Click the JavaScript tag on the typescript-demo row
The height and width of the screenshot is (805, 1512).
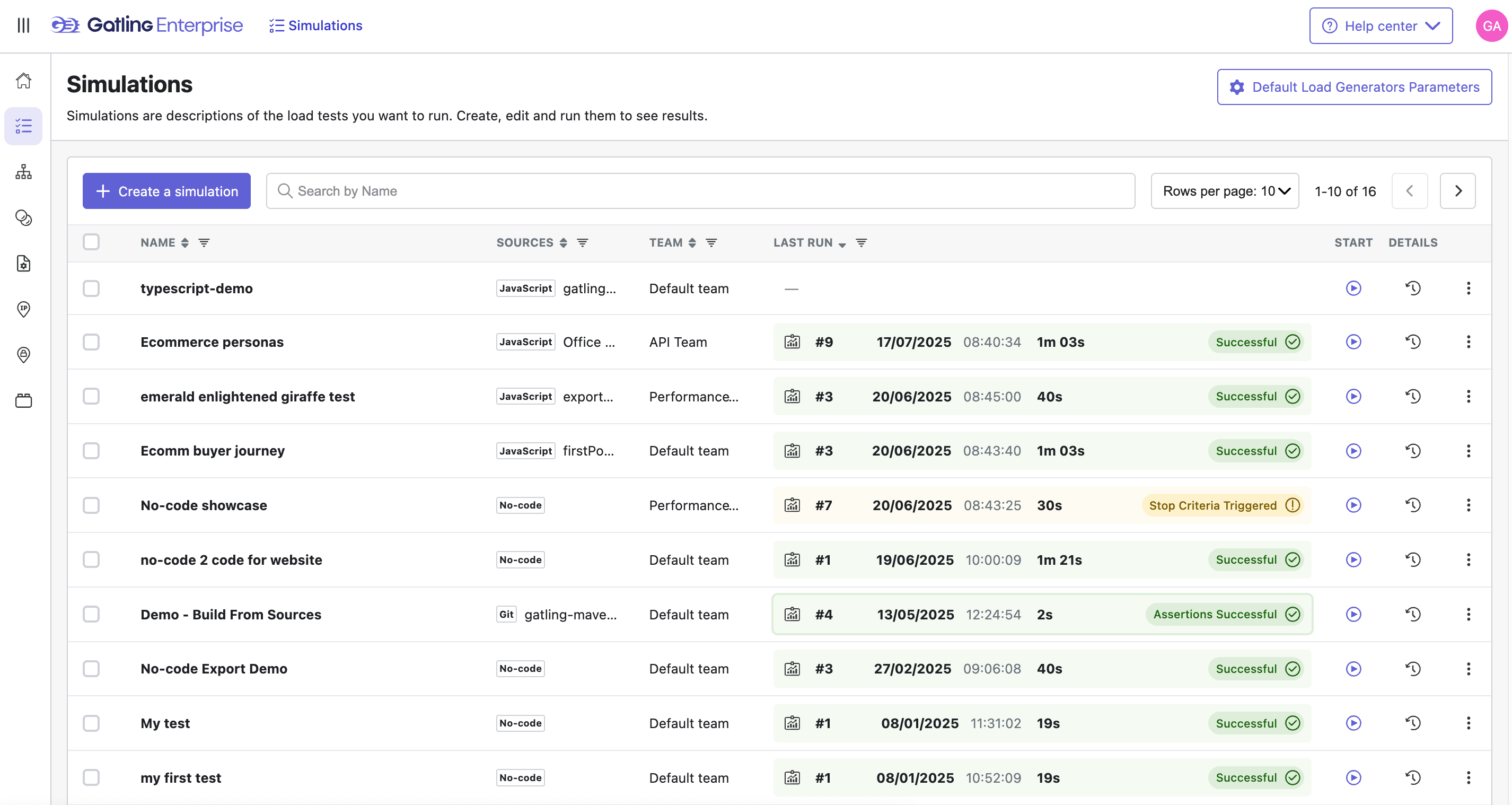[525, 288]
